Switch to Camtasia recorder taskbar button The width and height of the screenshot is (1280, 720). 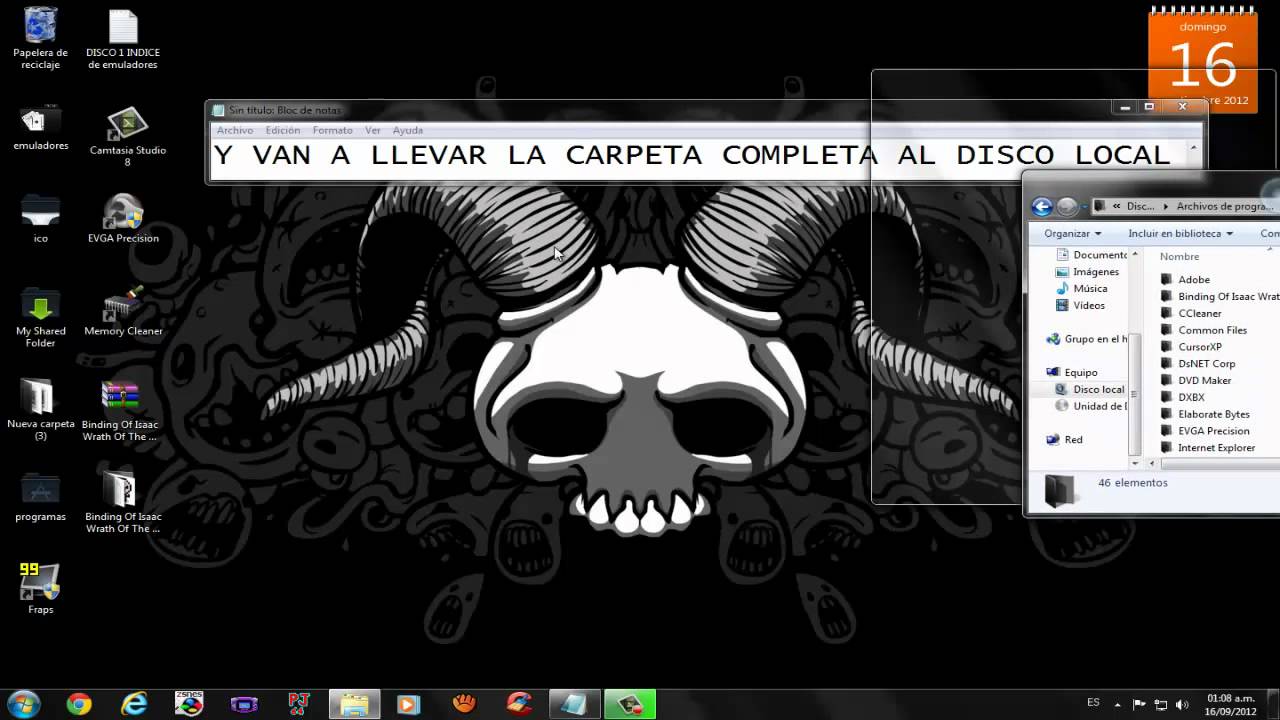pyautogui.click(x=629, y=704)
